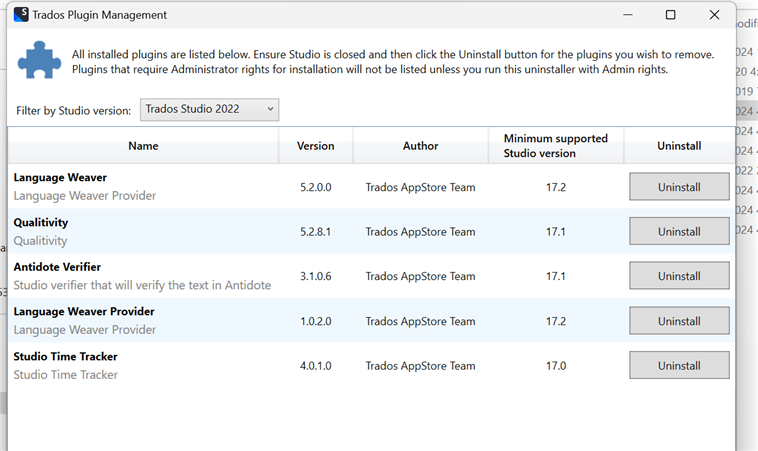Click version number 1.0.2.0
Image resolution: width=758 pixels, height=451 pixels.
[x=316, y=321]
